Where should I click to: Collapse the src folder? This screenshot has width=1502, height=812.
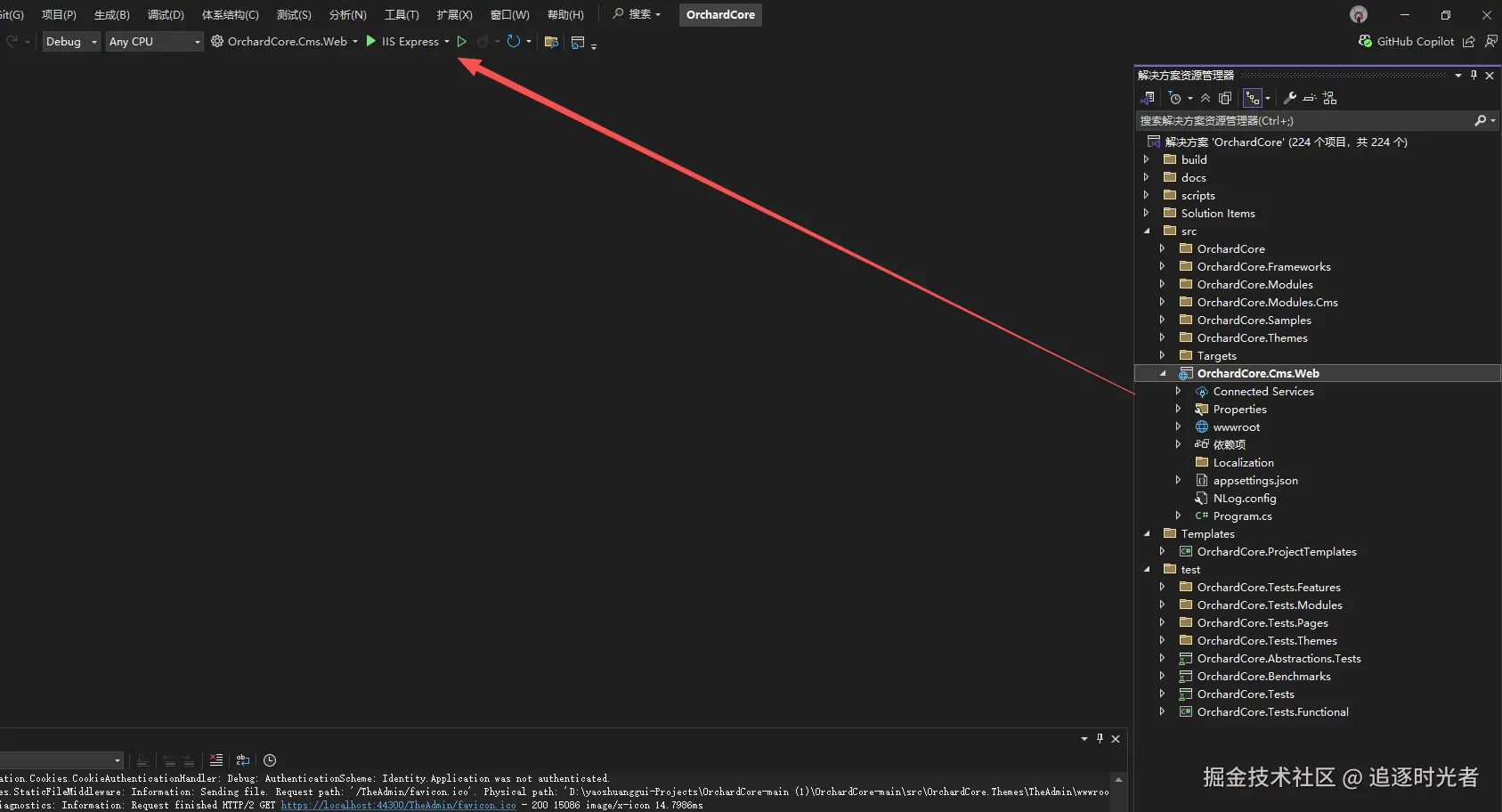1147,231
